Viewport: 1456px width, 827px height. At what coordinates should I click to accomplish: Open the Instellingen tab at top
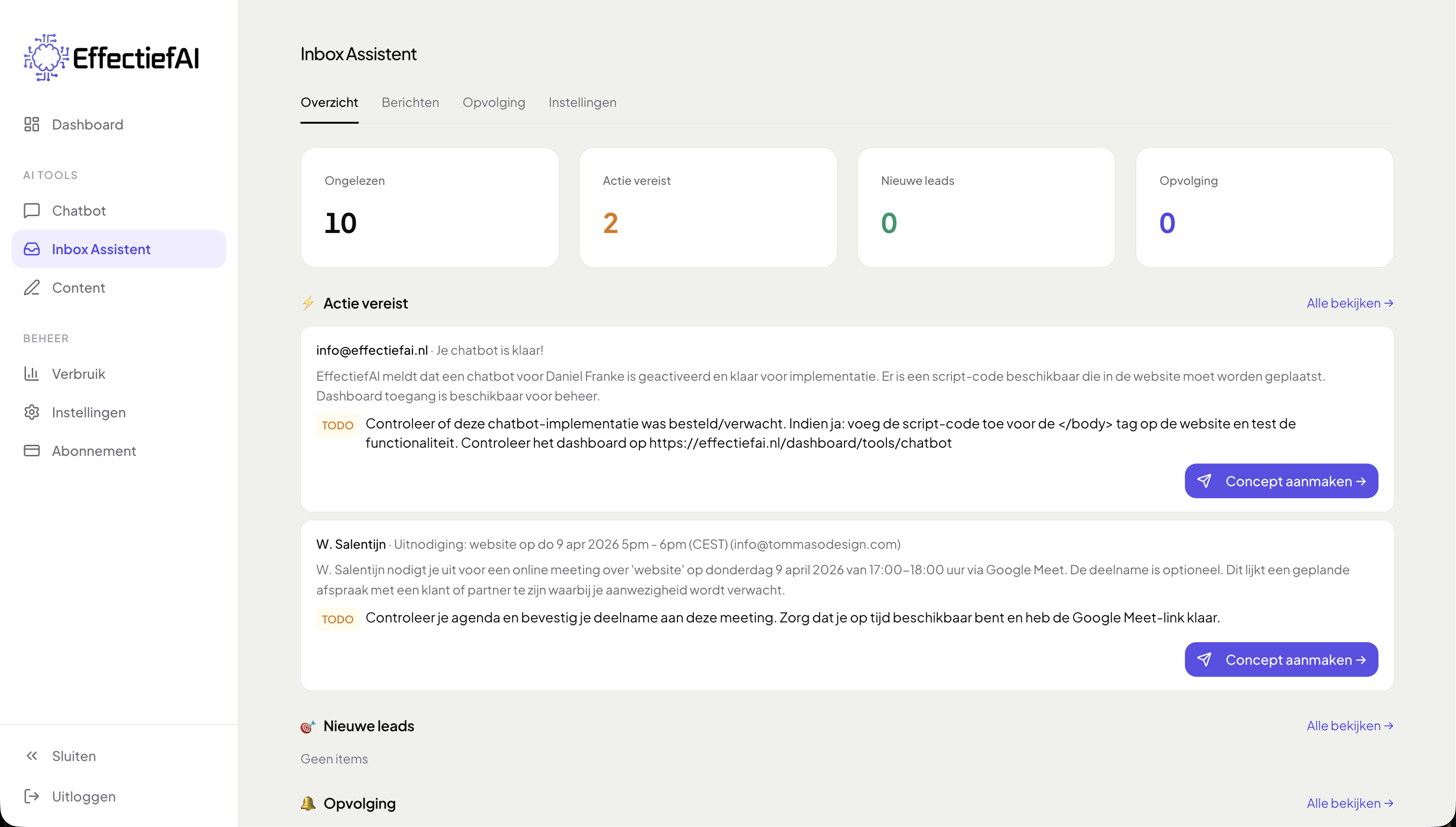click(582, 103)
